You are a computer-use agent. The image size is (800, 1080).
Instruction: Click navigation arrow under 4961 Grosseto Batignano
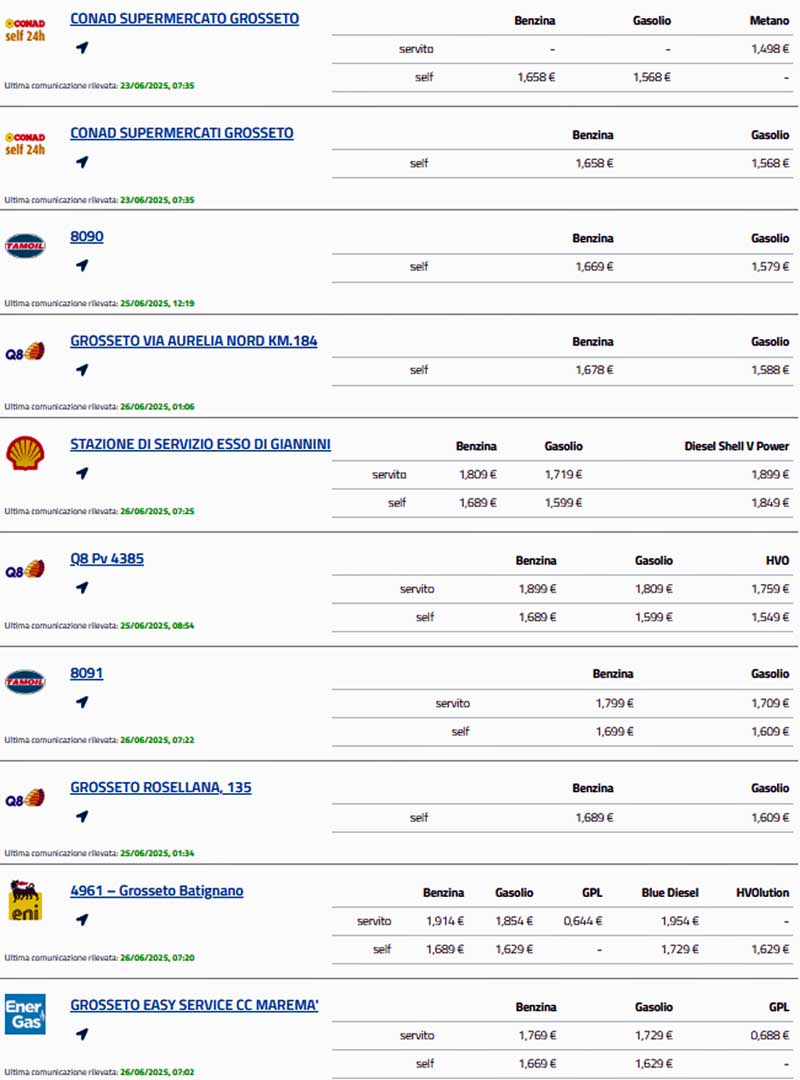click(82, 919)
